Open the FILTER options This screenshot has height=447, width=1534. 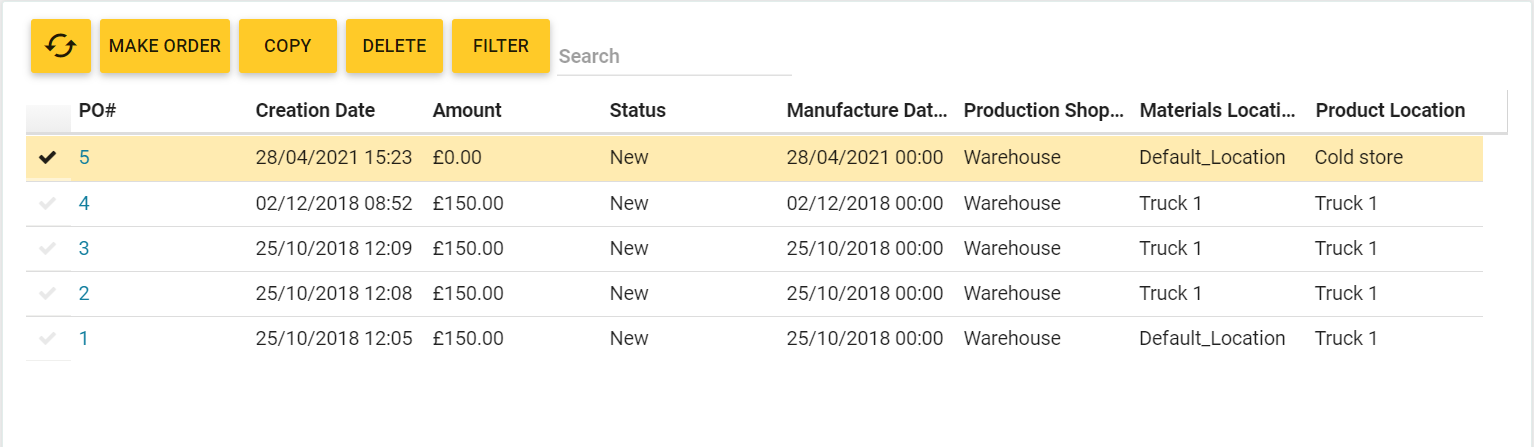501,46
